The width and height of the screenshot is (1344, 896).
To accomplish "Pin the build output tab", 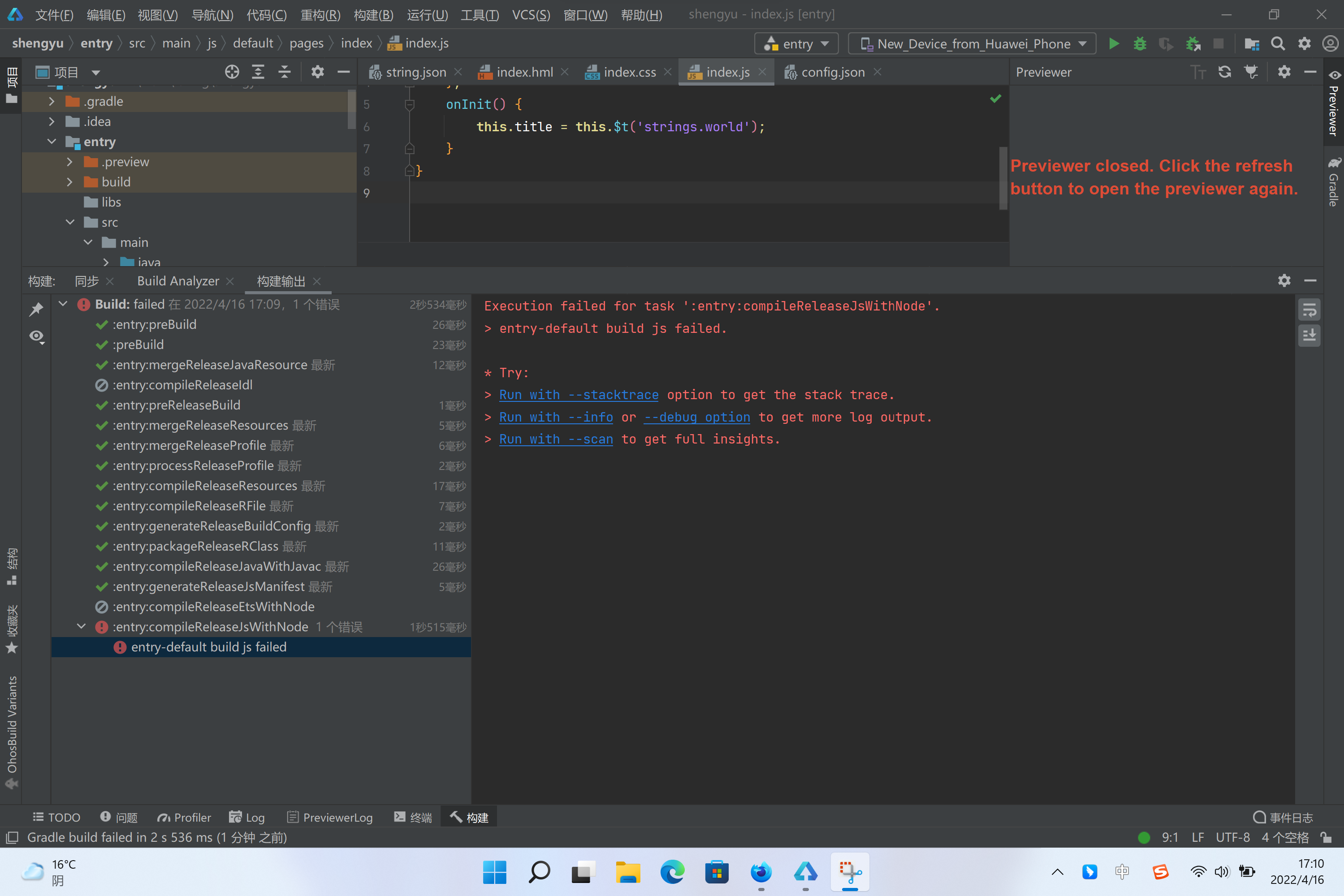I will (x=37, y=309).
